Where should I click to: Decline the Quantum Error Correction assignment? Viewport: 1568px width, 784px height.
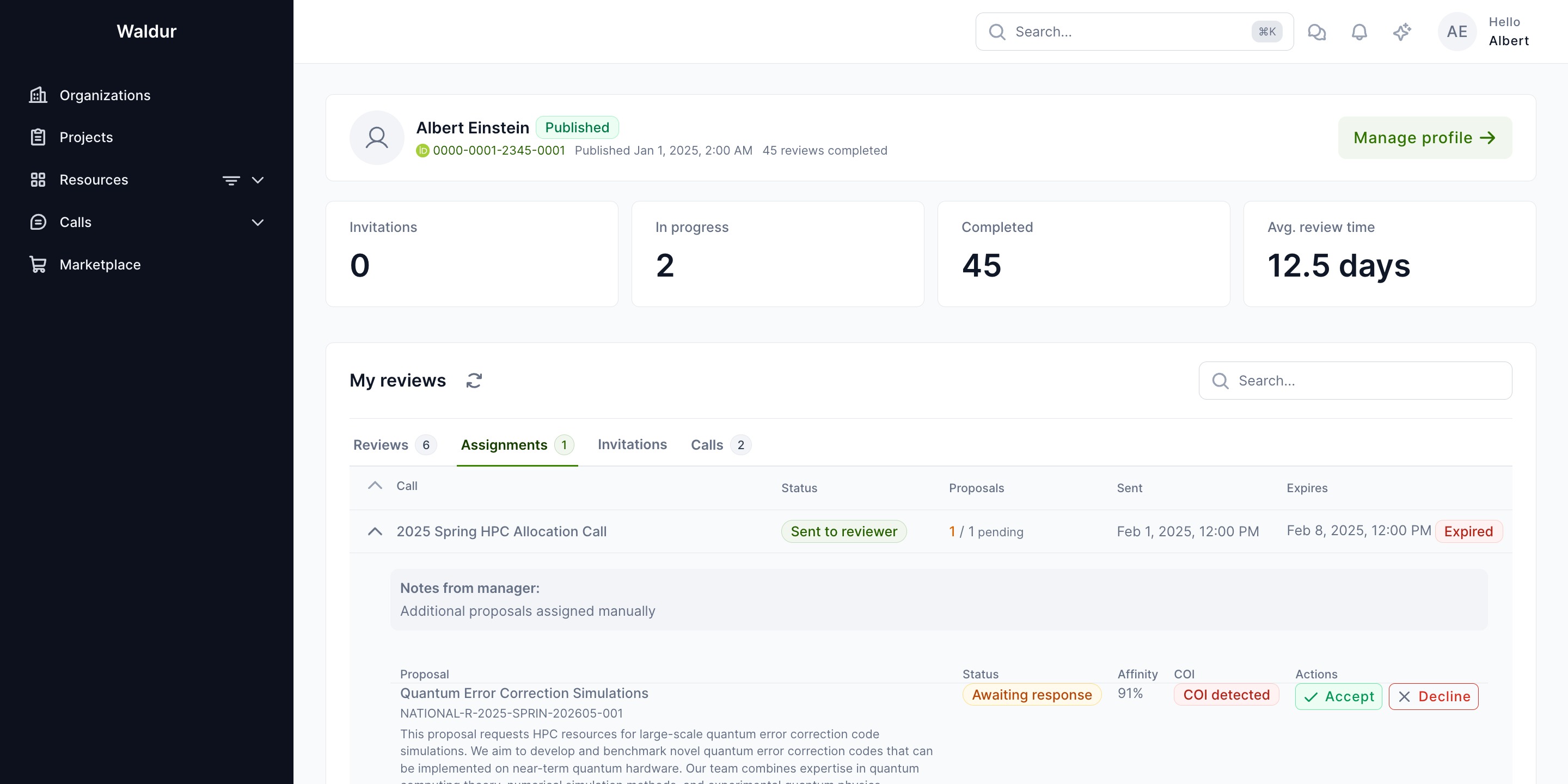[1434, 696]
